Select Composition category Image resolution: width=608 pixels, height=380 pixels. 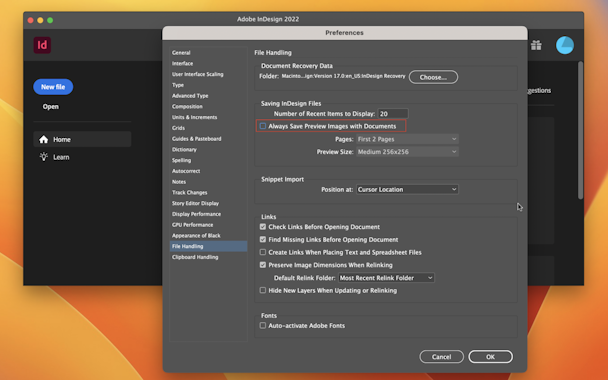click(187, 106)
